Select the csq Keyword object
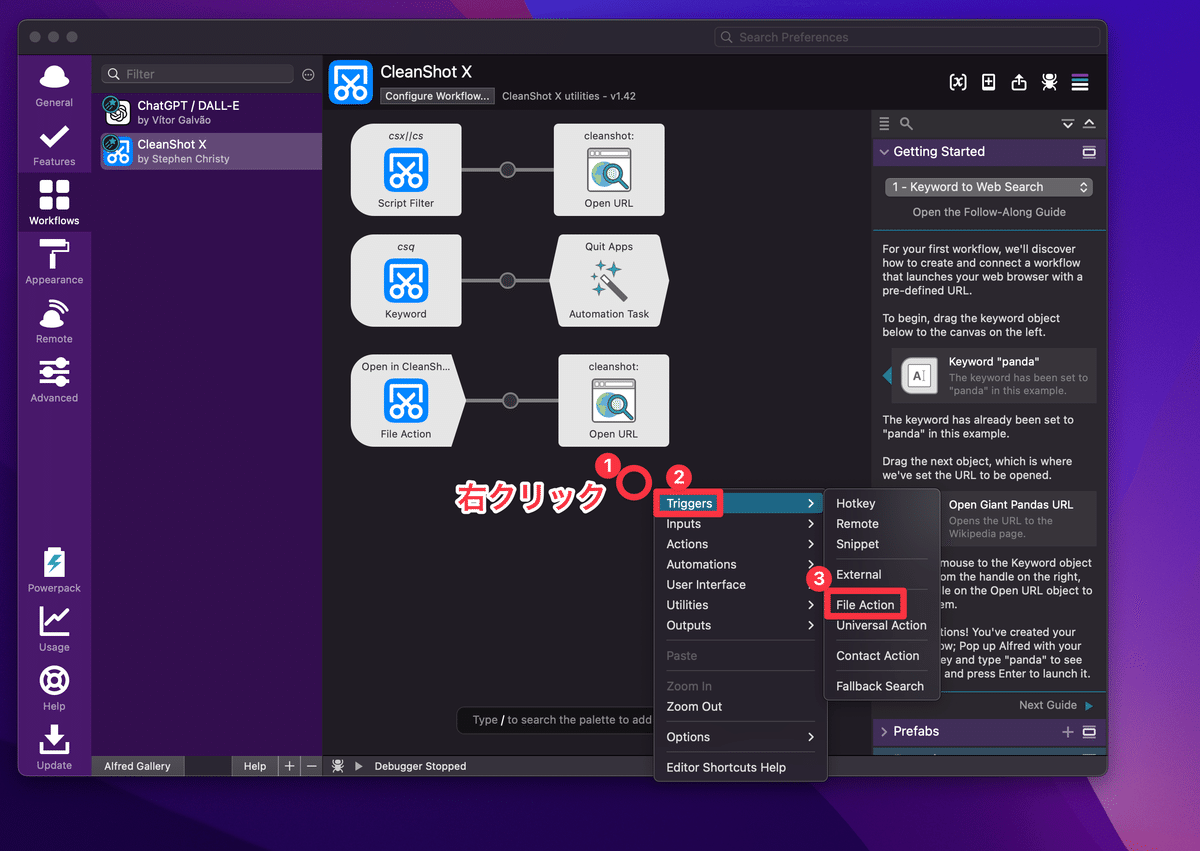 coord(406,280)
